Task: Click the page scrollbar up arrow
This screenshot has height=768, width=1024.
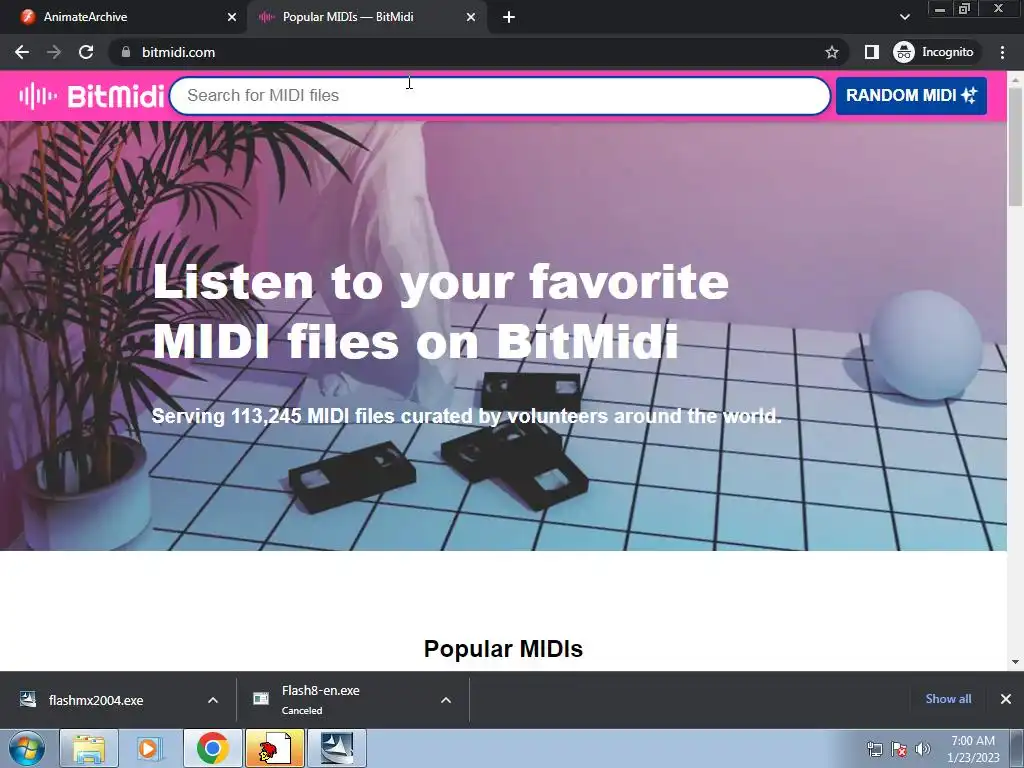Action: coord(1016,79)
